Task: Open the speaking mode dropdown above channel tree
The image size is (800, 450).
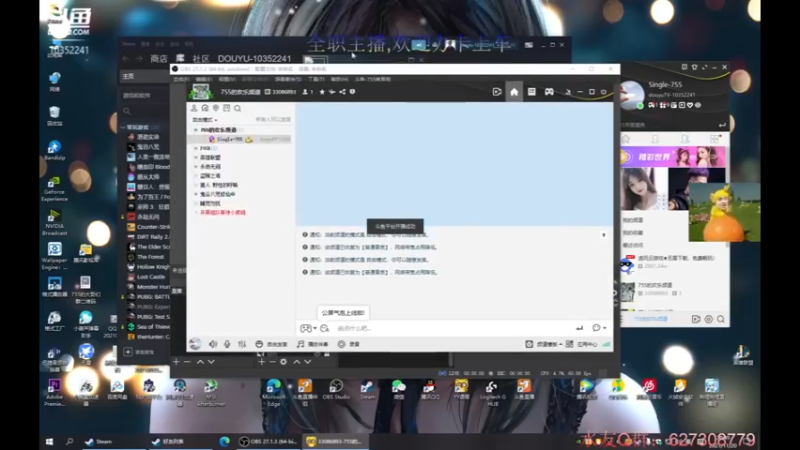Action: [x=205, y=120]
